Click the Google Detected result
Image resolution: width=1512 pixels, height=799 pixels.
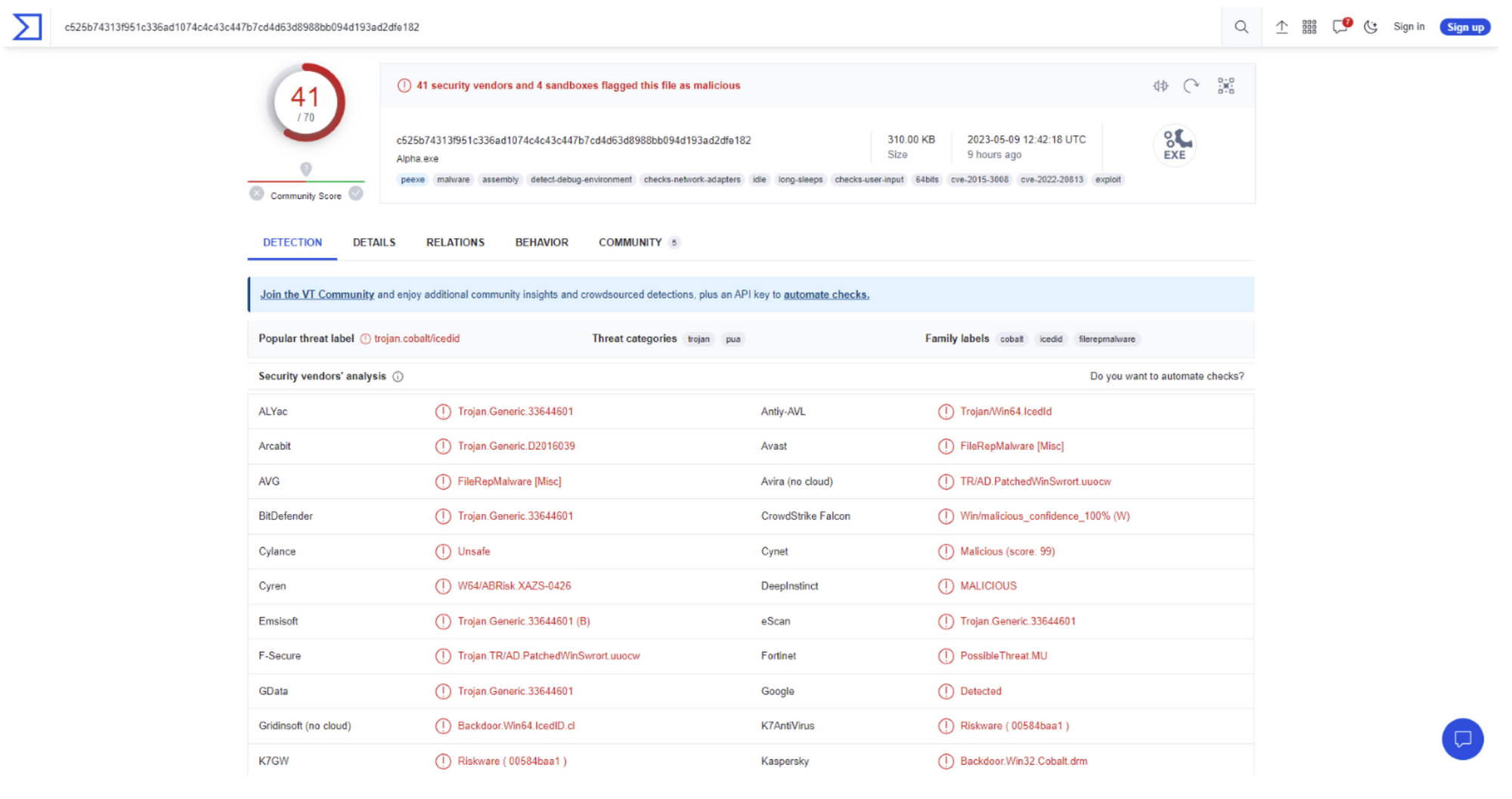pyautogui.click(x=981, y=692)
